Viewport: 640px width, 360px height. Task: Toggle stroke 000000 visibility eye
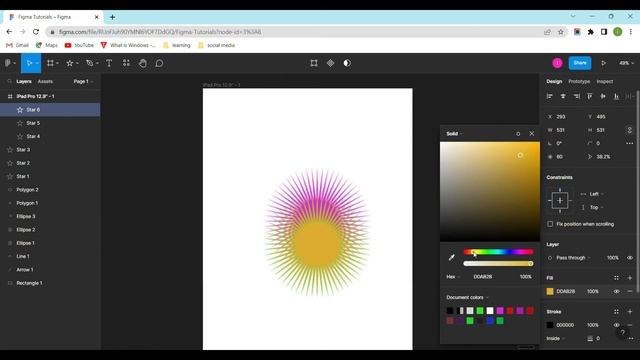coord(616,325)
